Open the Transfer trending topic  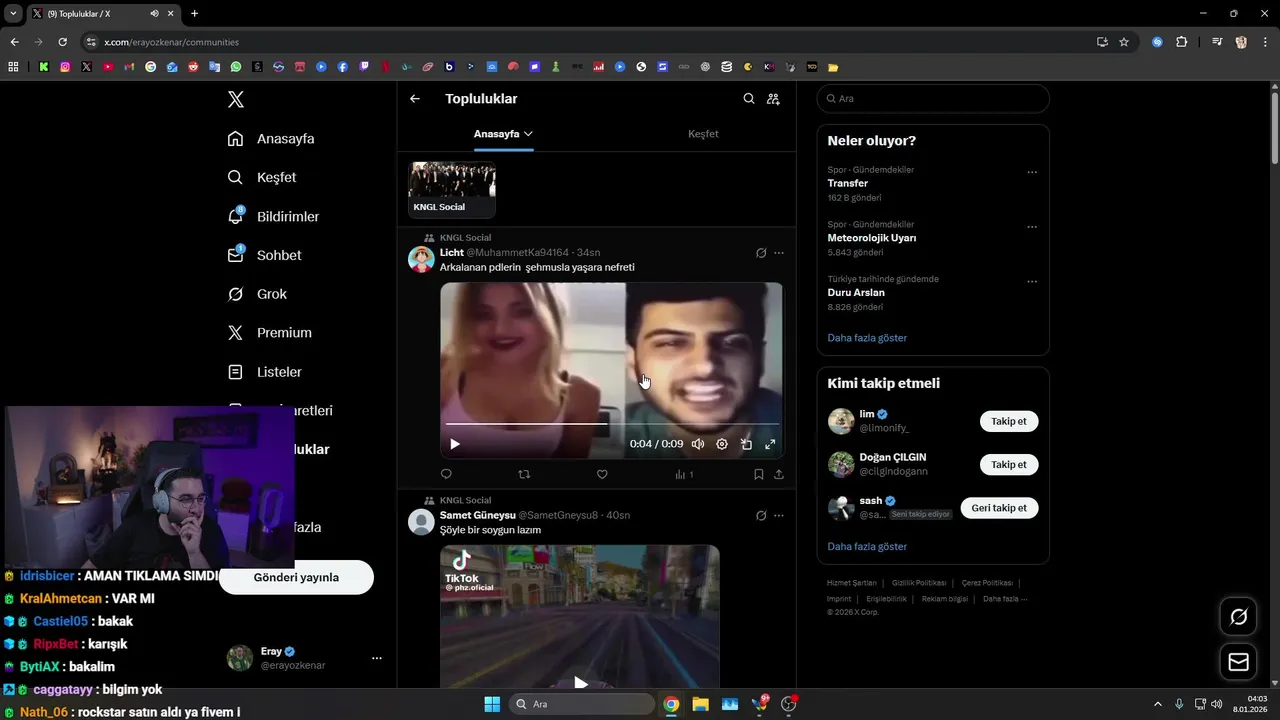848,184
